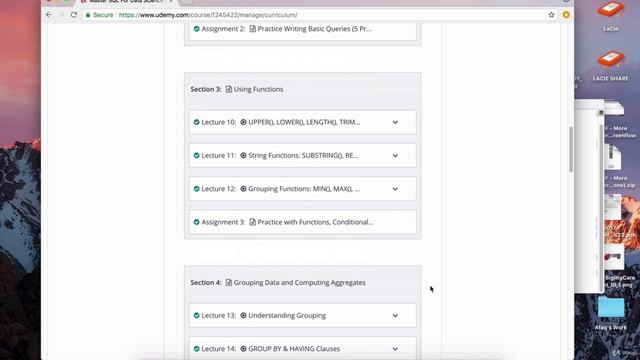Click Lecture 14 GROUP BY & HAVING text
The image size is (640, 360).
point(294,349)
